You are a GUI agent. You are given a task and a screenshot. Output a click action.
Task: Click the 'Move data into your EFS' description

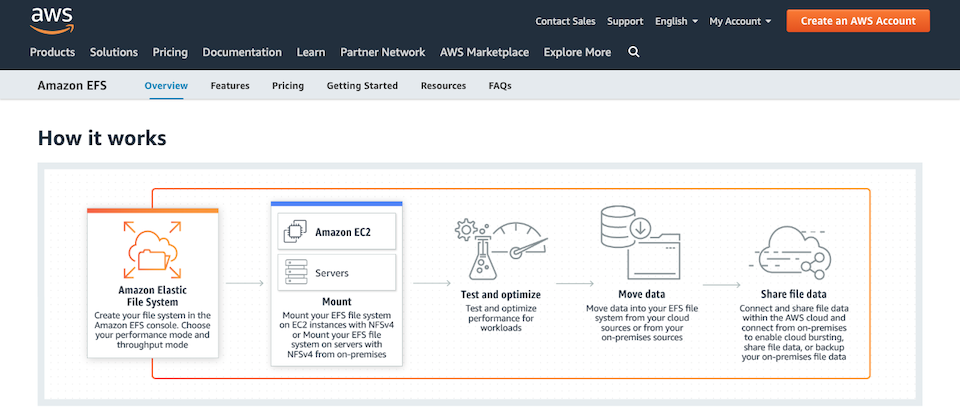(642, 323)
